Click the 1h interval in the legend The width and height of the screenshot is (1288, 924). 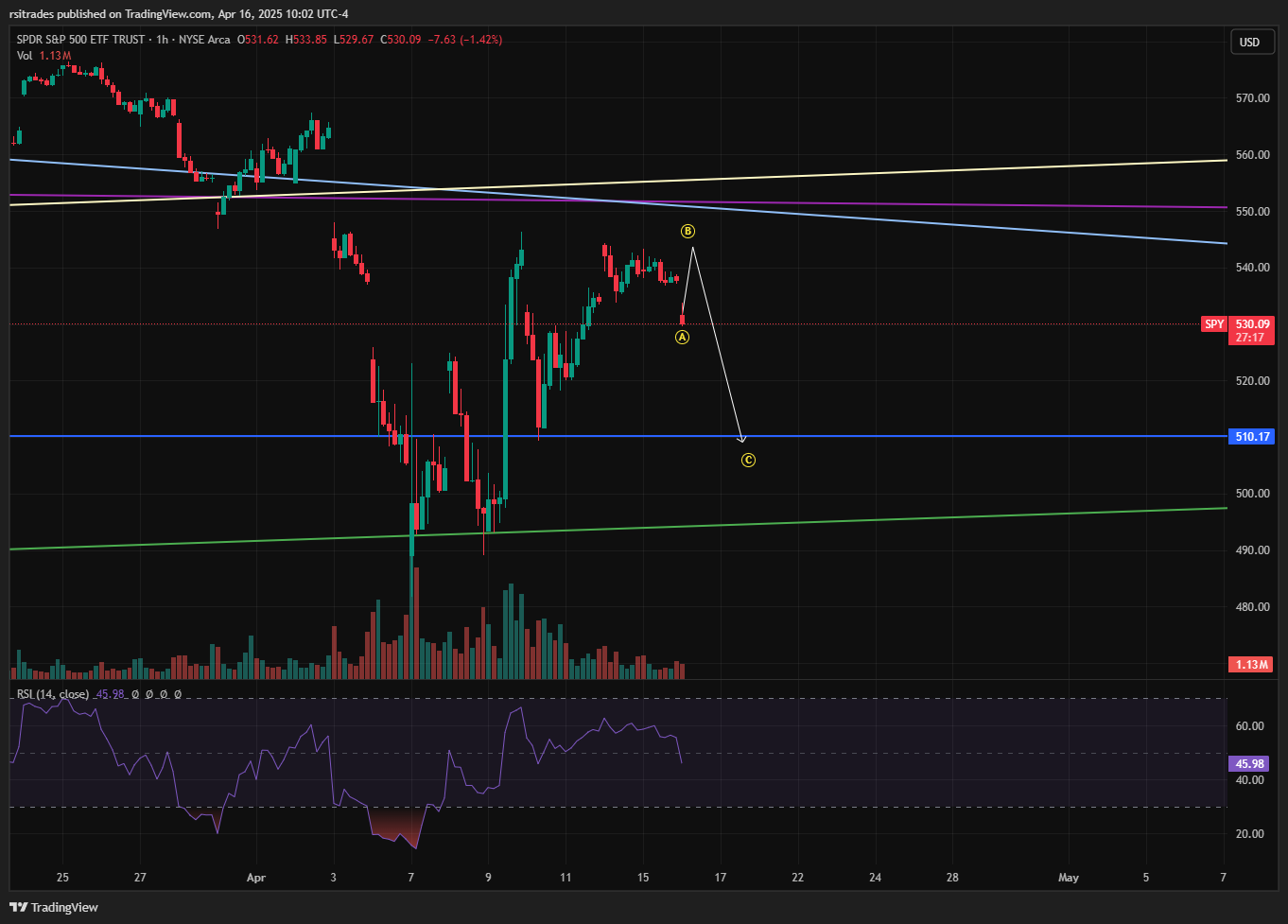tap(163, 40)
